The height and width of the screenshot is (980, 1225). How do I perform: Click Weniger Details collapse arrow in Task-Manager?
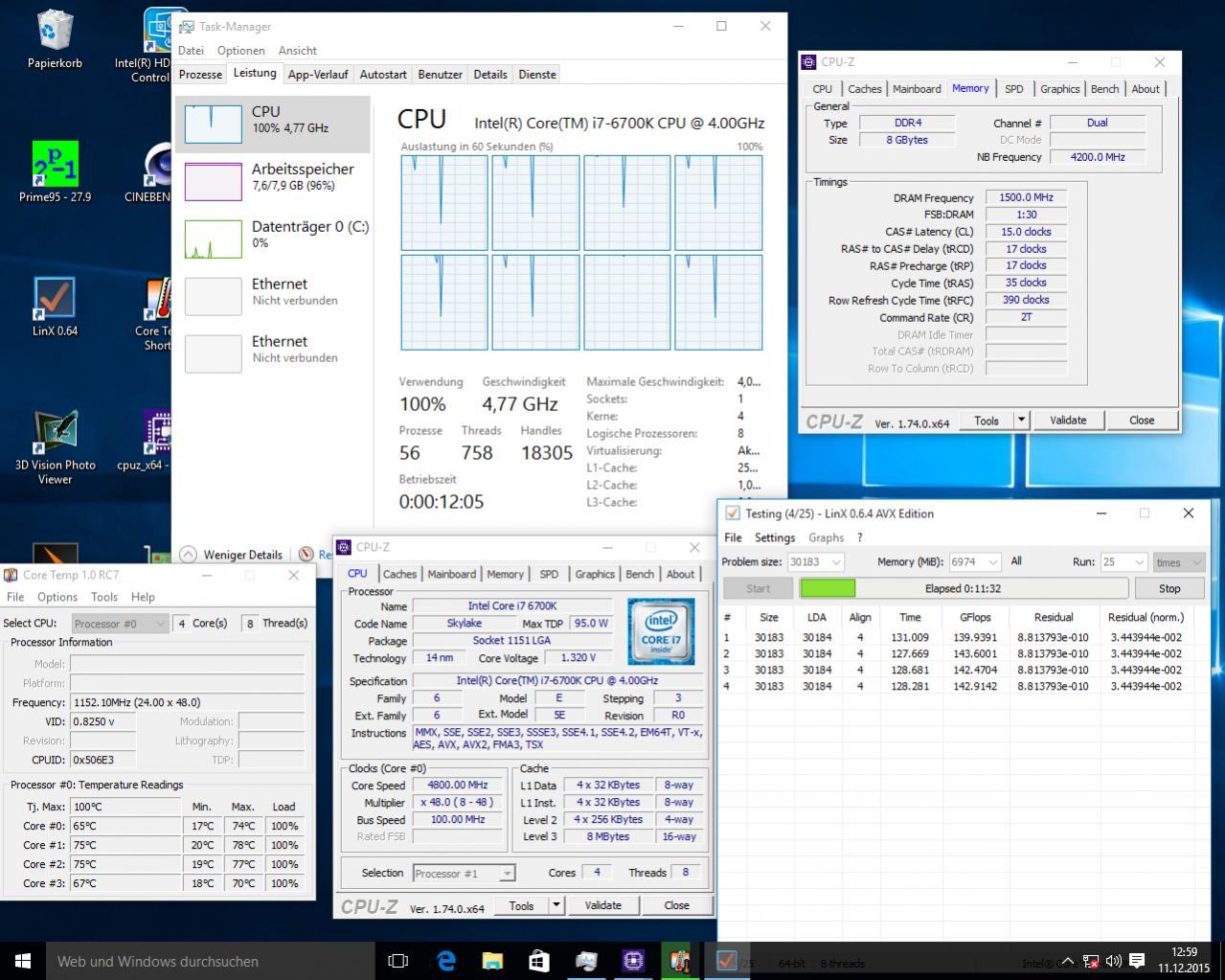click(188, 554)
